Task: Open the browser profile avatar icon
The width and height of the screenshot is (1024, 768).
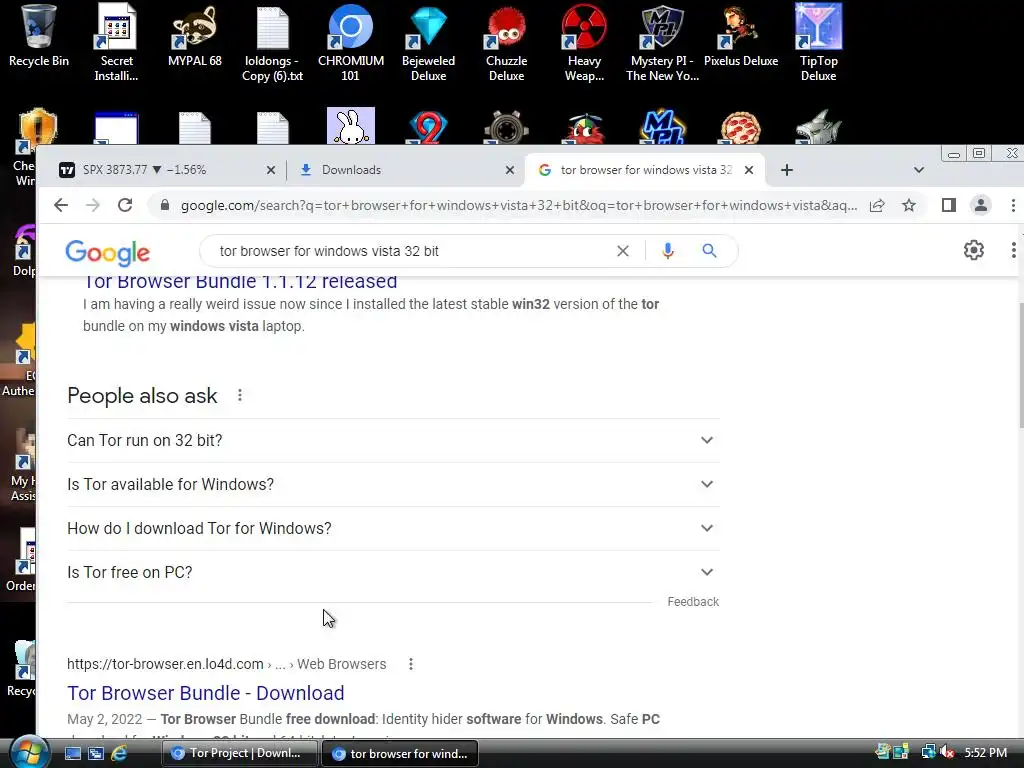Action: coord(980,206)
